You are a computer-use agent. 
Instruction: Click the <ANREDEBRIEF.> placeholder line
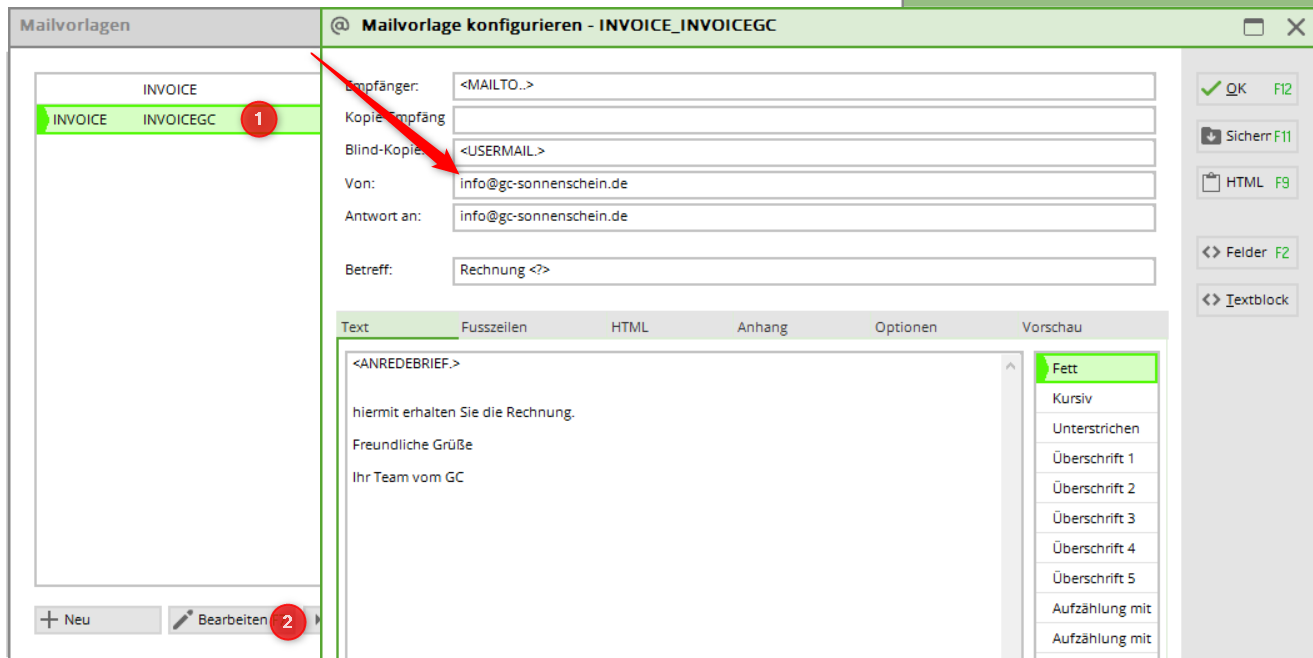coord(406,364)
